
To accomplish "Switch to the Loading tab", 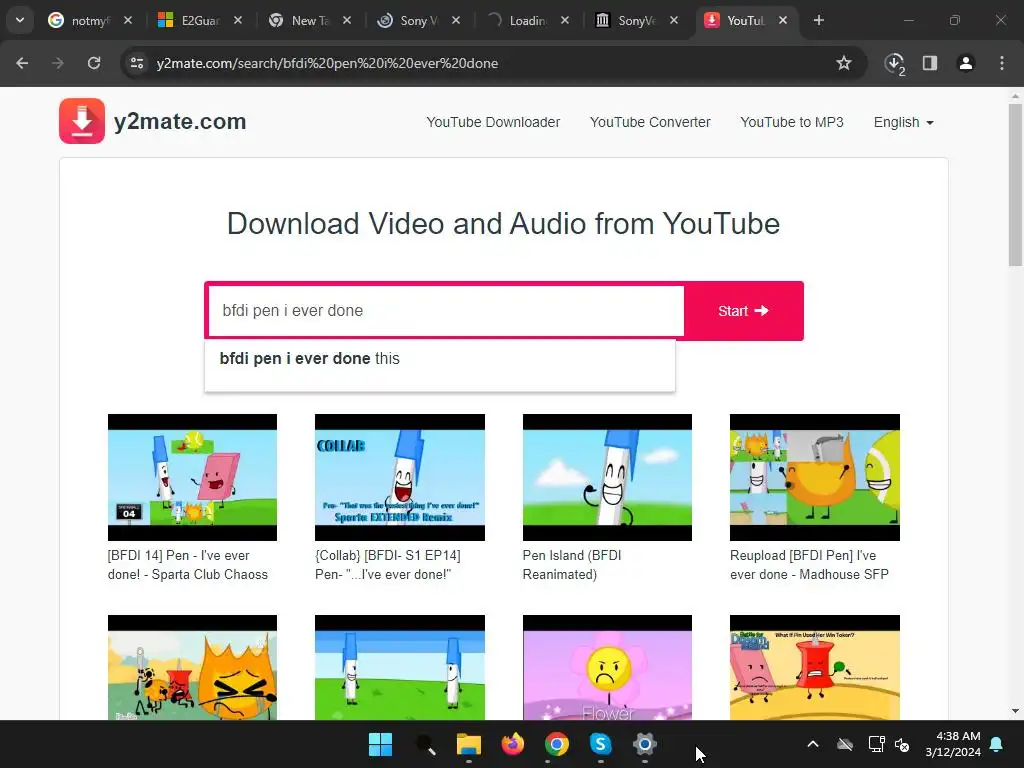I will point(519,20).
